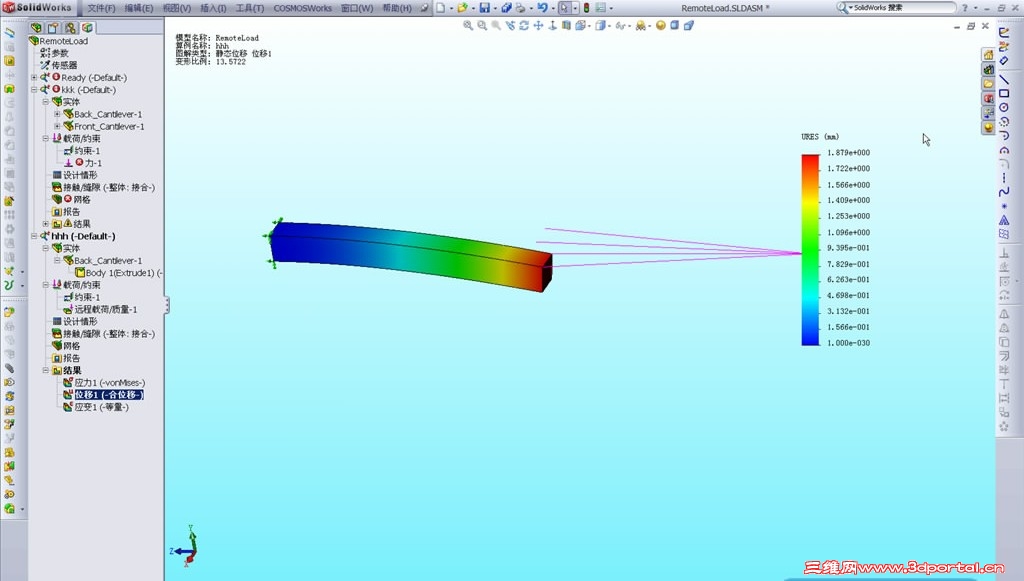This screenshot has width=1024, height=581.
Task: Click the Zoom to Area icon
Action: coord(482,25)
